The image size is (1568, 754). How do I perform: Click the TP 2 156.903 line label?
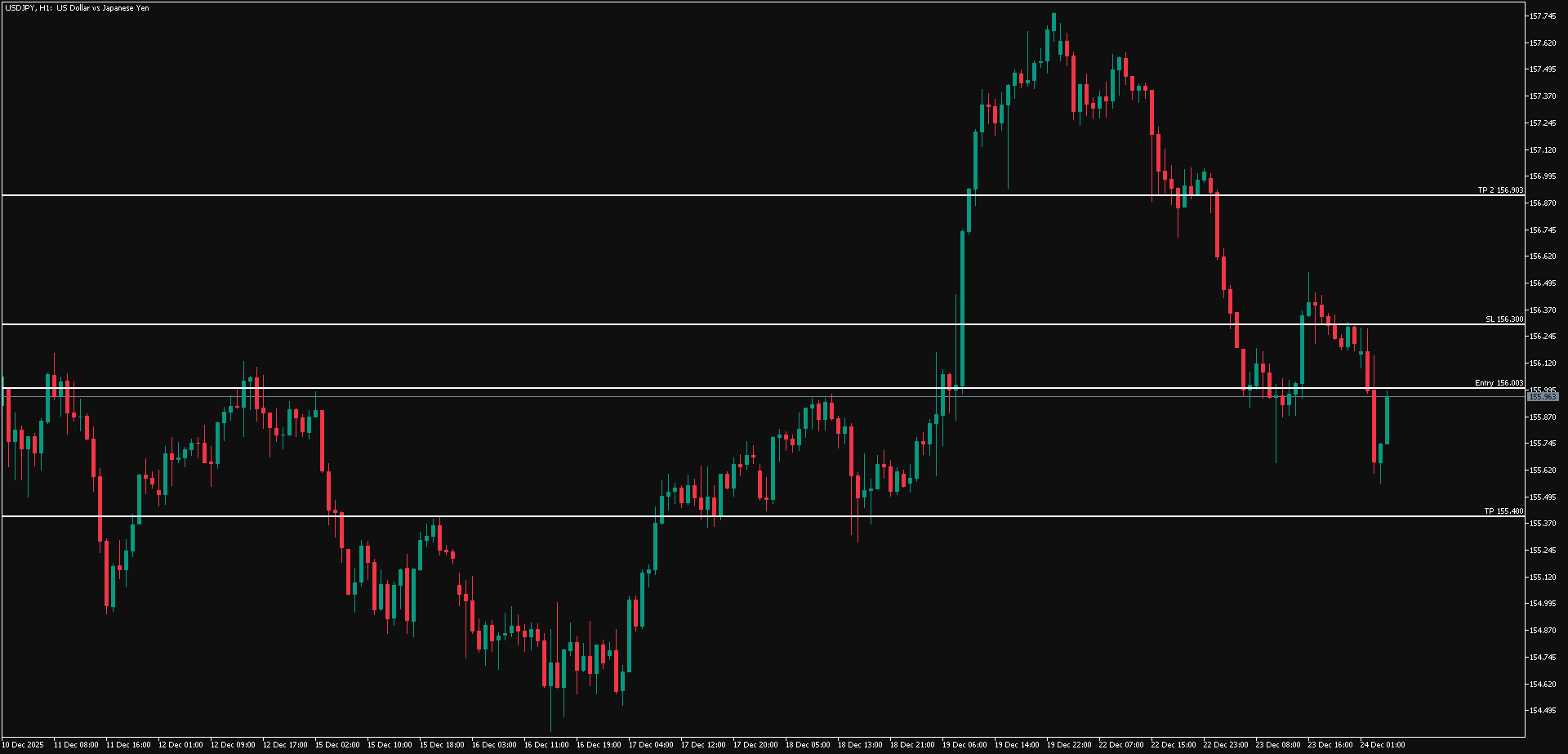coord(1499,190)
